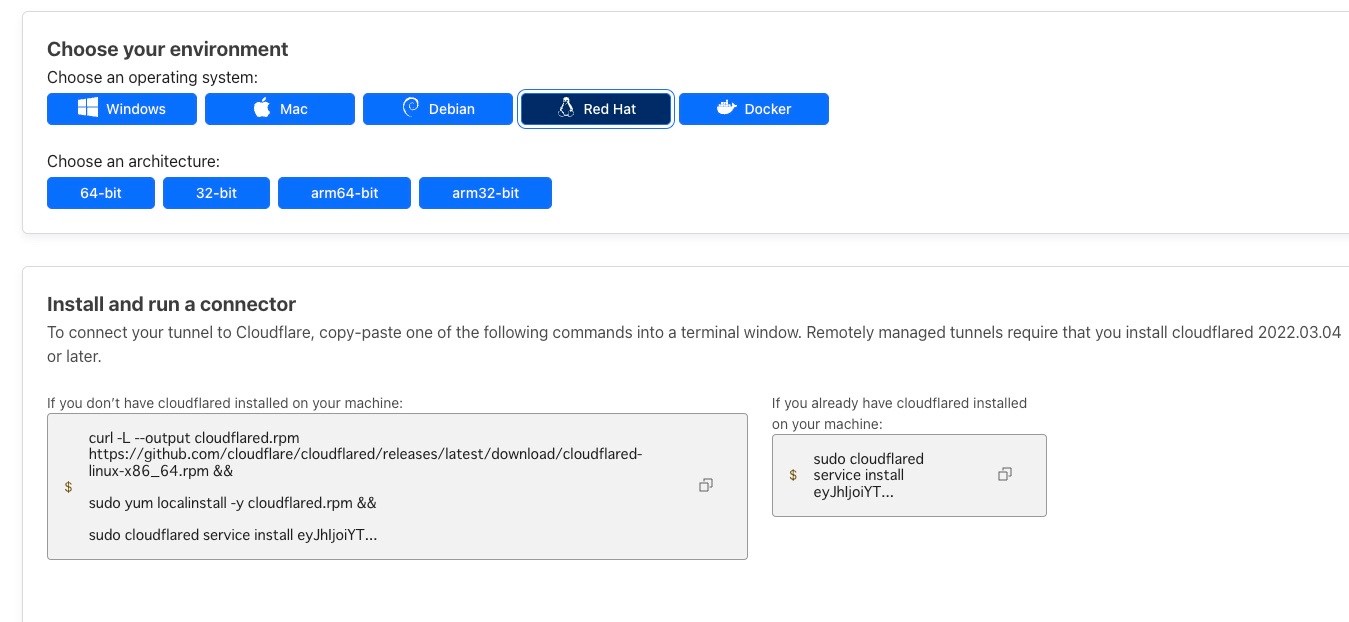The height and width of the screenshot is (622, 1349).
Task: Click the 'Choose your environment' heading
Action: (x=168, y=49)
